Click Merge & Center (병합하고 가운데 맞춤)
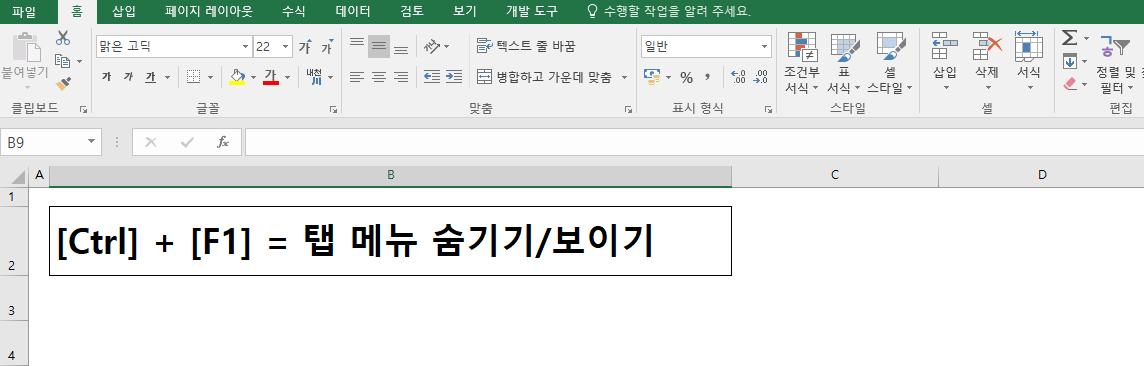Screen dimensions: 1144x366 [544, 77]
